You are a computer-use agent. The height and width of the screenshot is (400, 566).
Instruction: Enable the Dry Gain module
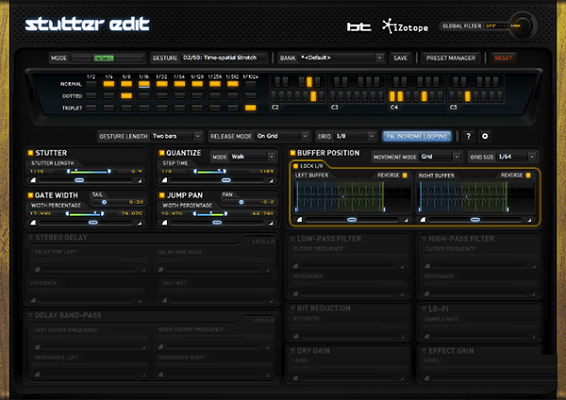point(293,351)
